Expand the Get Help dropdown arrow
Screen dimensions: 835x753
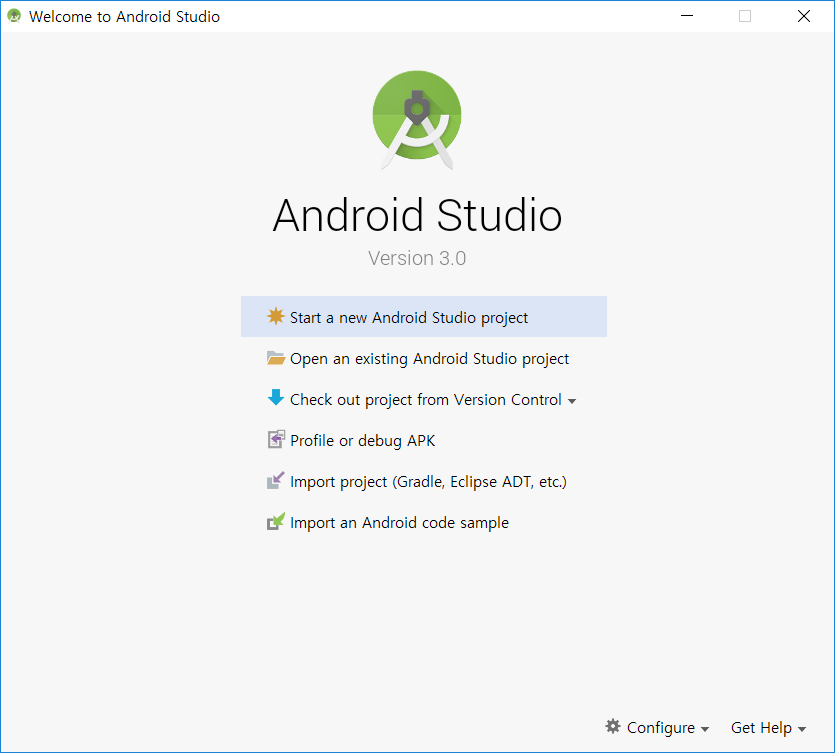802,729
